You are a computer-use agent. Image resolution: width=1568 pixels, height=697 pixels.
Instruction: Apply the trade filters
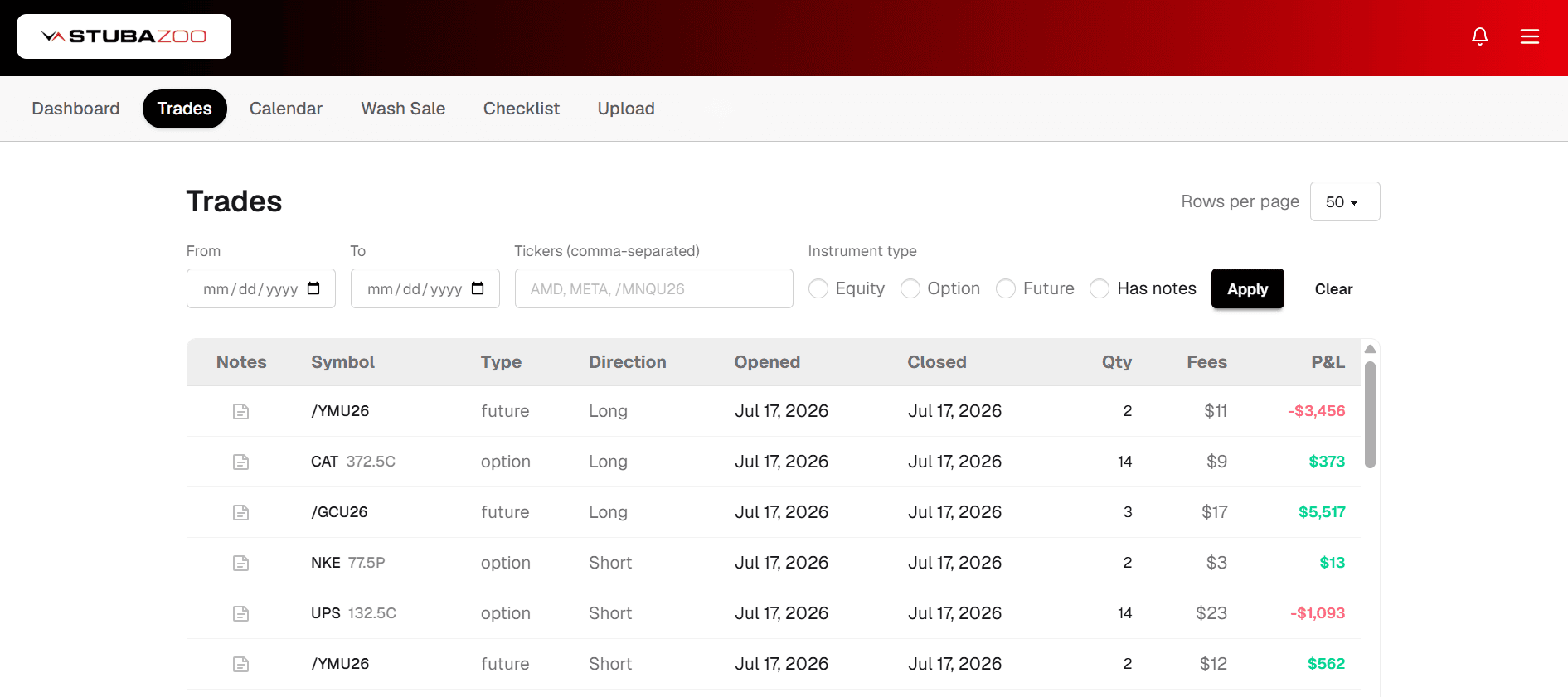pyautogui.click(x=1248, y=288)
